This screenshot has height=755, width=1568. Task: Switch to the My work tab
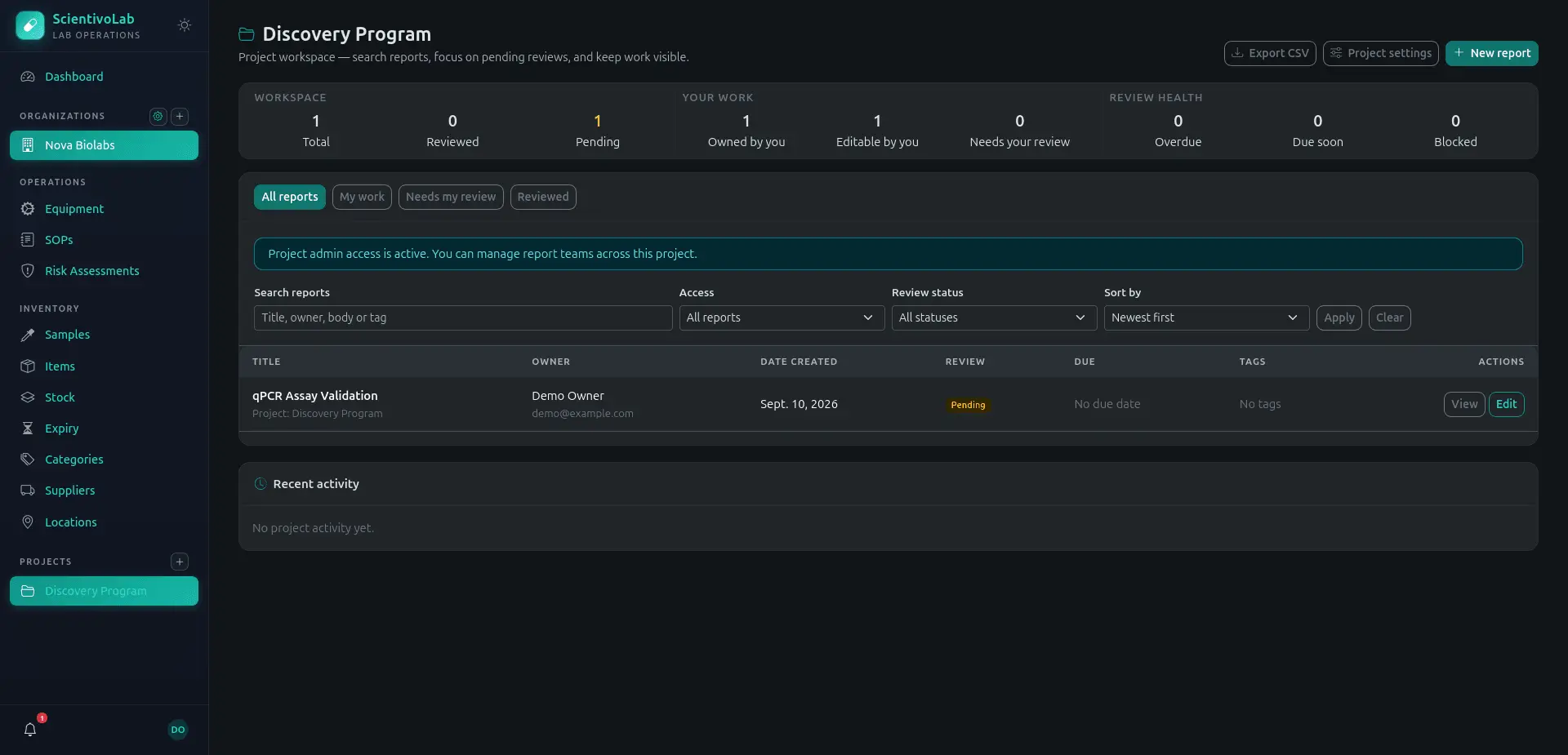pos(362,197)
